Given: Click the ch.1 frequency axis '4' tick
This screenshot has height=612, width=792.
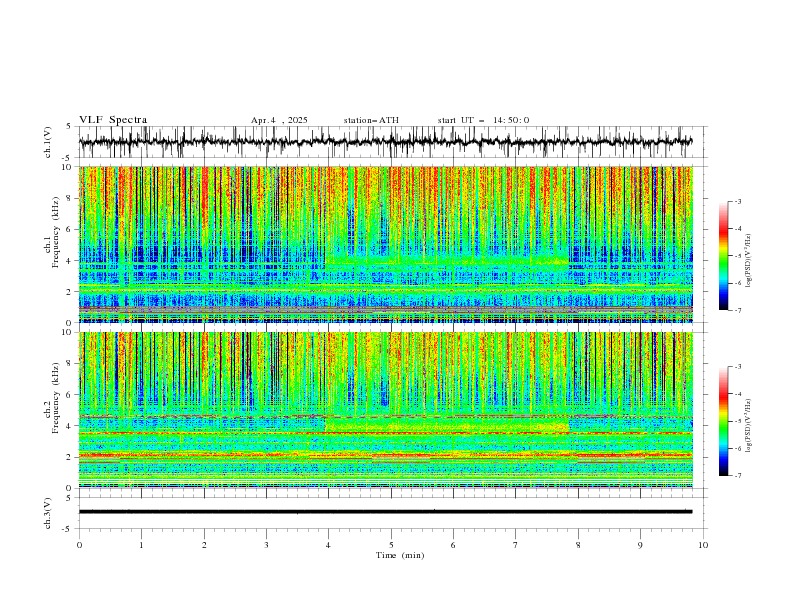Looking at the screenshot, I should click(71, 261).
